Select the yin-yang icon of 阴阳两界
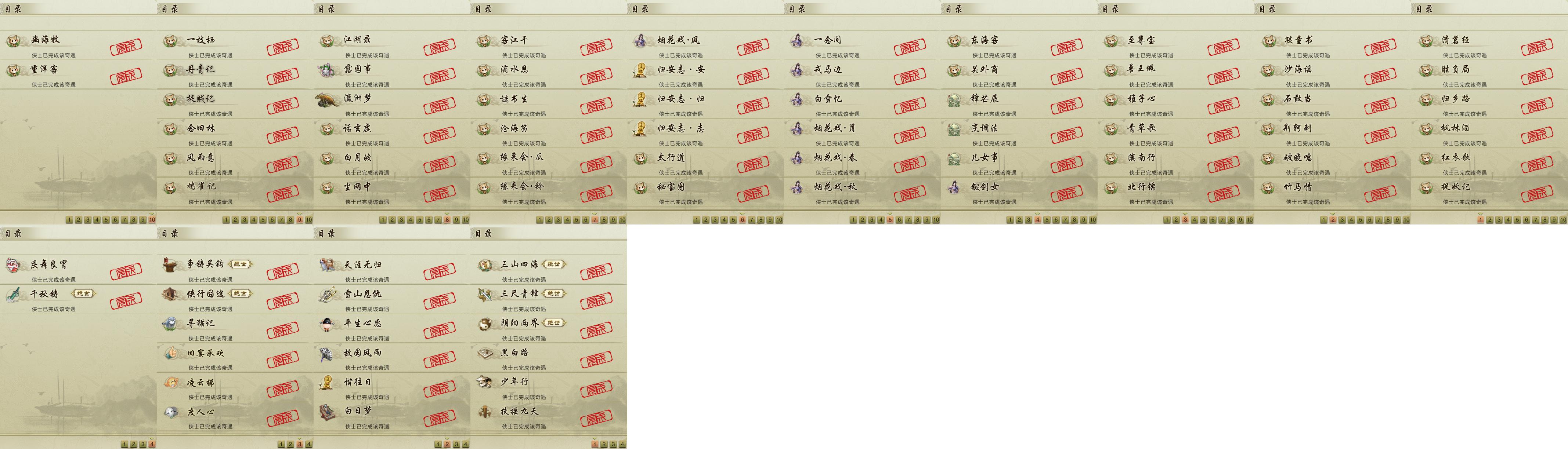 484,324
